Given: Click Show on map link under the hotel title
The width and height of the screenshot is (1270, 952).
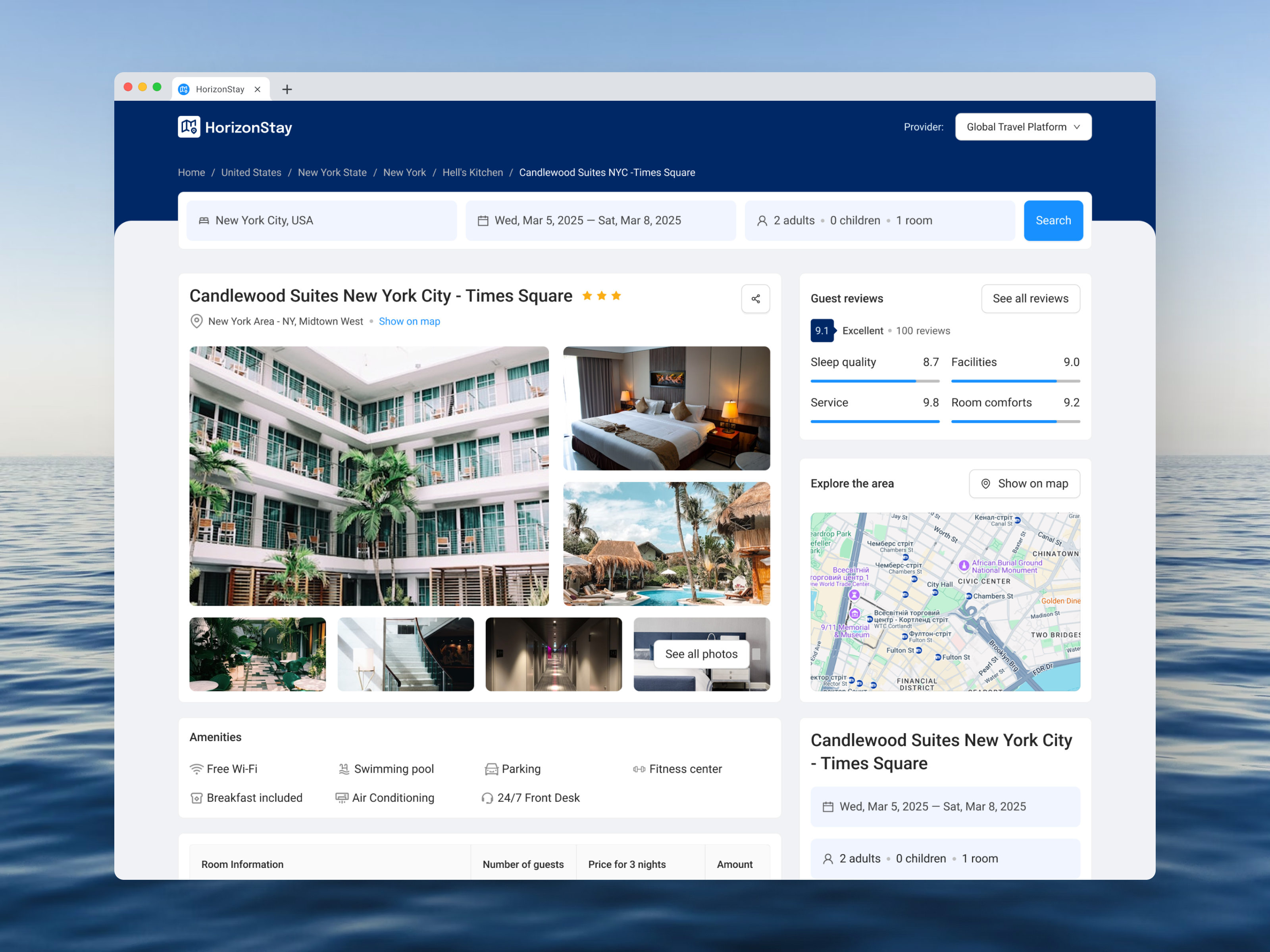Looking at the screenshot, I should [409, 321].
